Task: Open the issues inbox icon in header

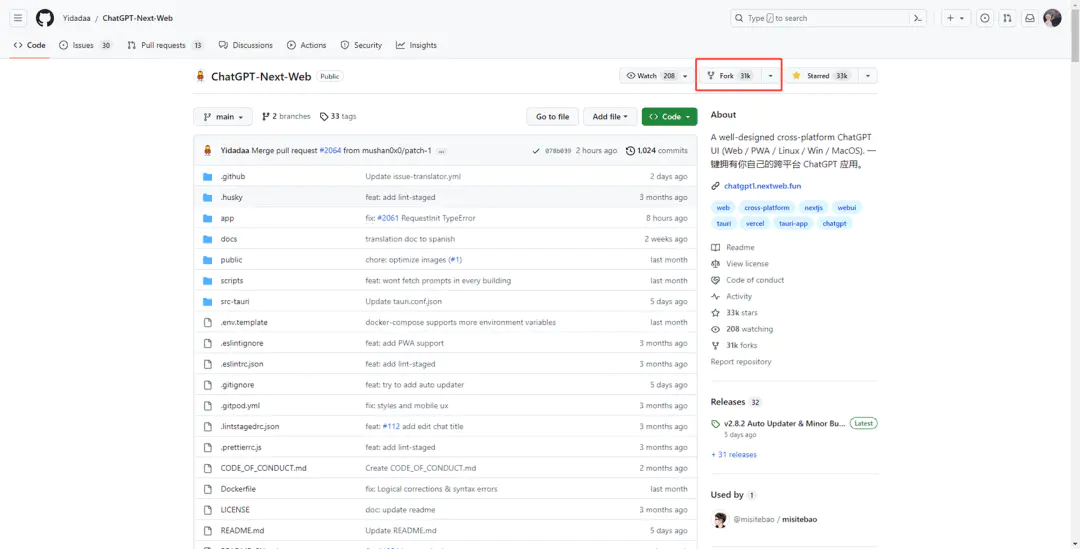Action: pos(985,18)
